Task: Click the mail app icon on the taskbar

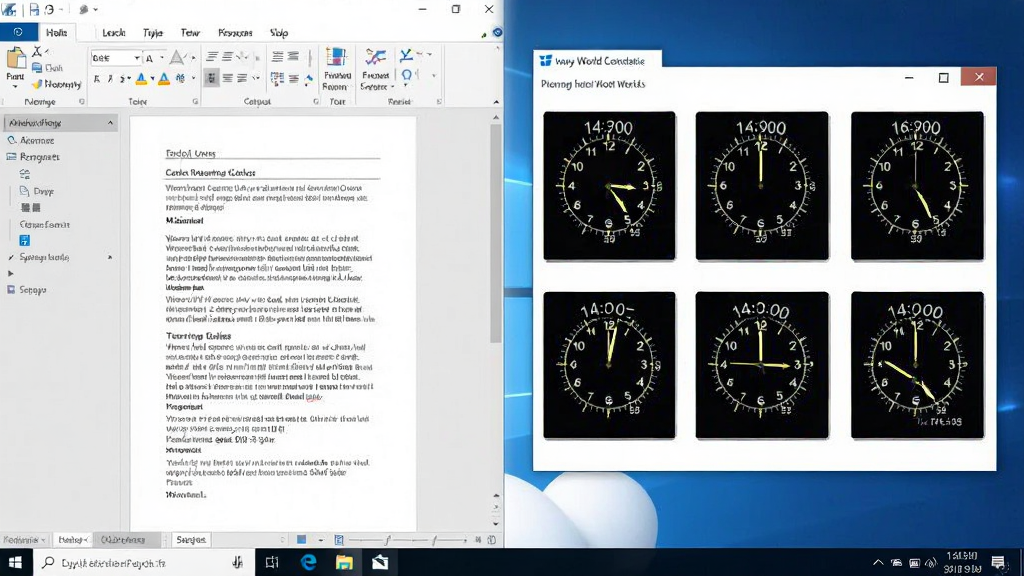Action: (380, 562)
